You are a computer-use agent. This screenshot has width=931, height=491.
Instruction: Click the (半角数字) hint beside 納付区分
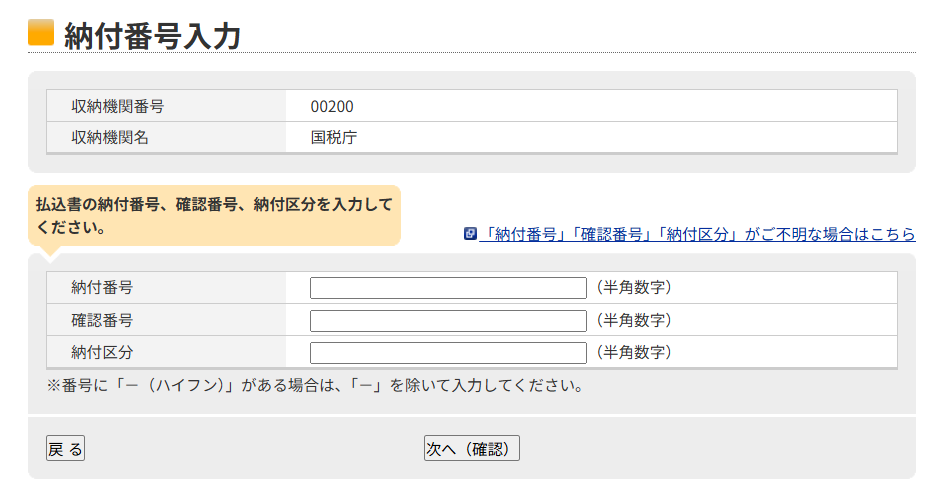(633, 353)
